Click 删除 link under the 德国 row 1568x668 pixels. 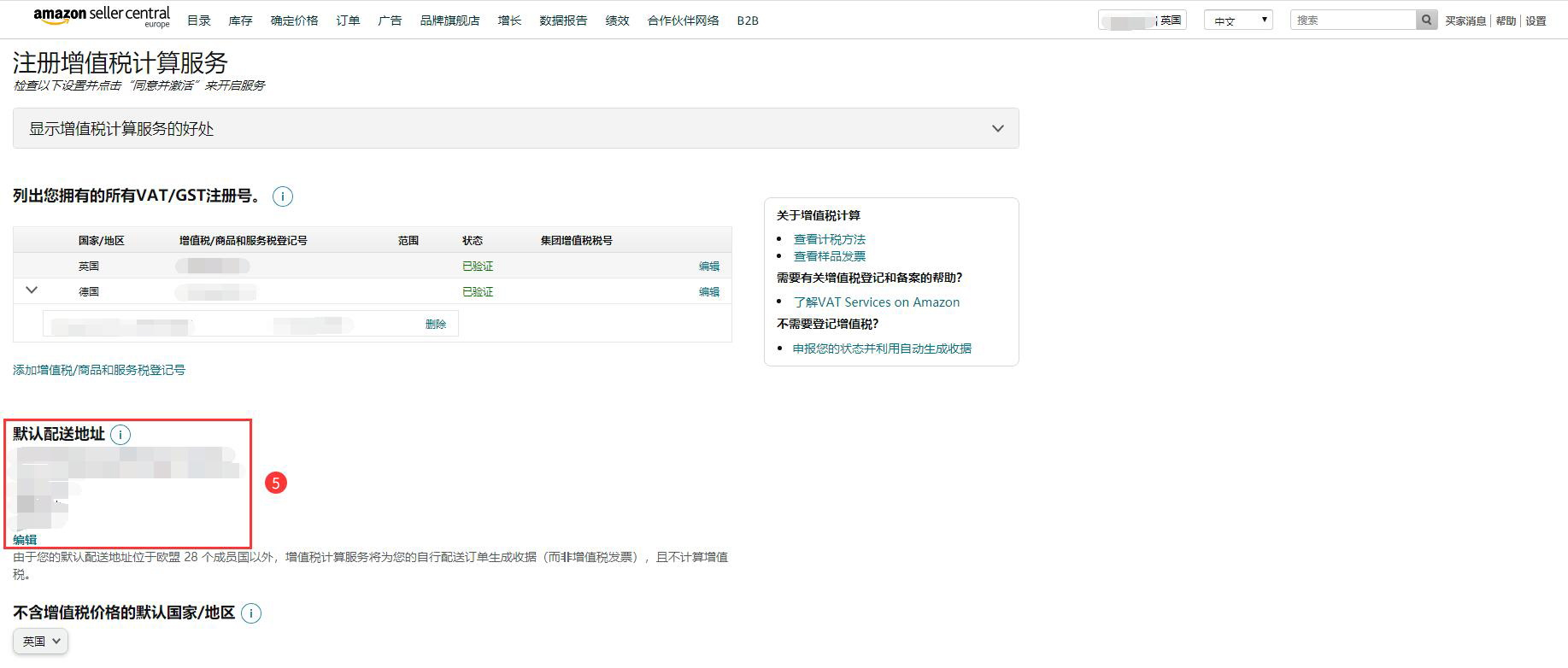pyautogui.click(x=436, y=324)
